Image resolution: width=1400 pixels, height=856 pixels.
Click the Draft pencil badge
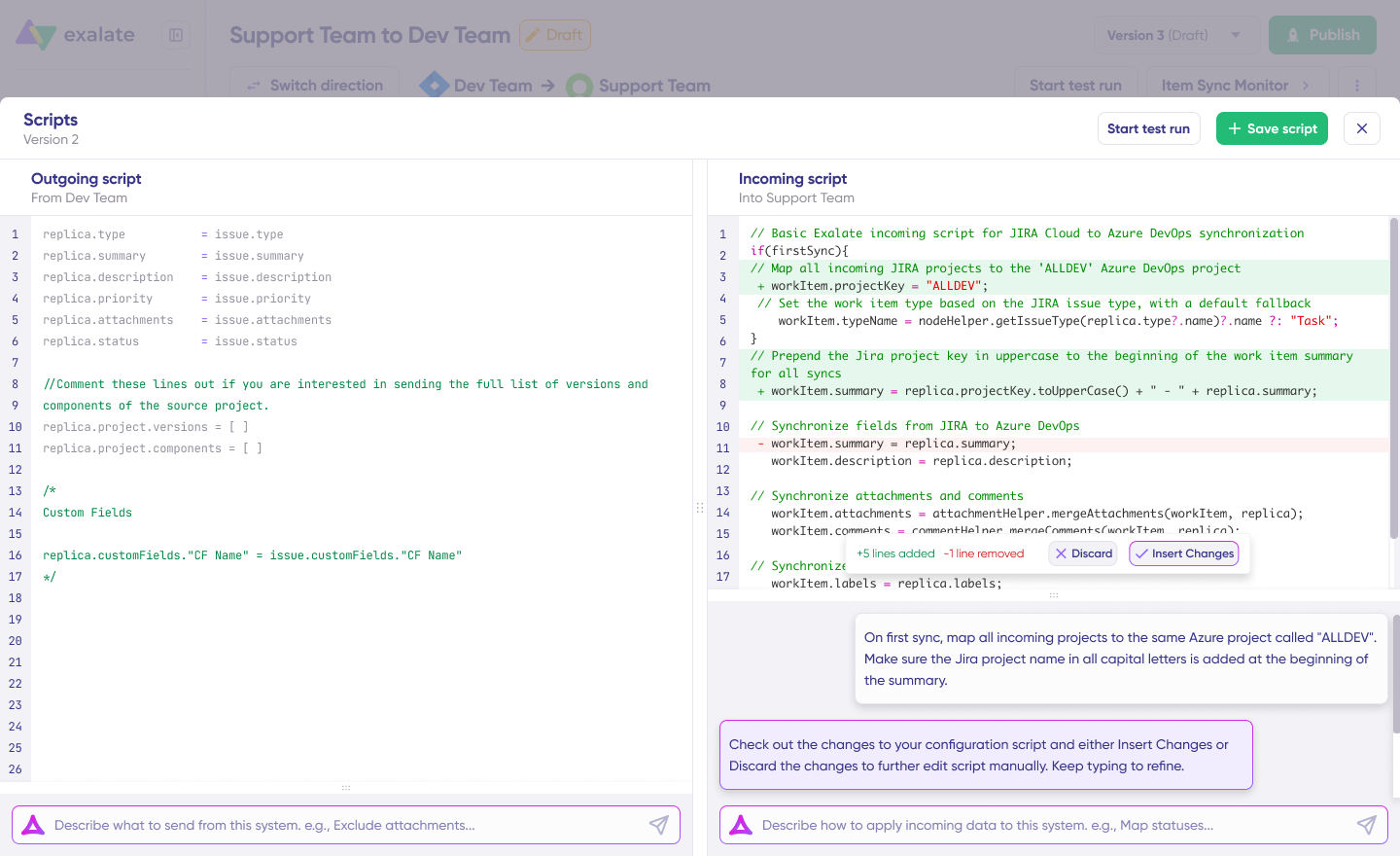pos(555,35)
